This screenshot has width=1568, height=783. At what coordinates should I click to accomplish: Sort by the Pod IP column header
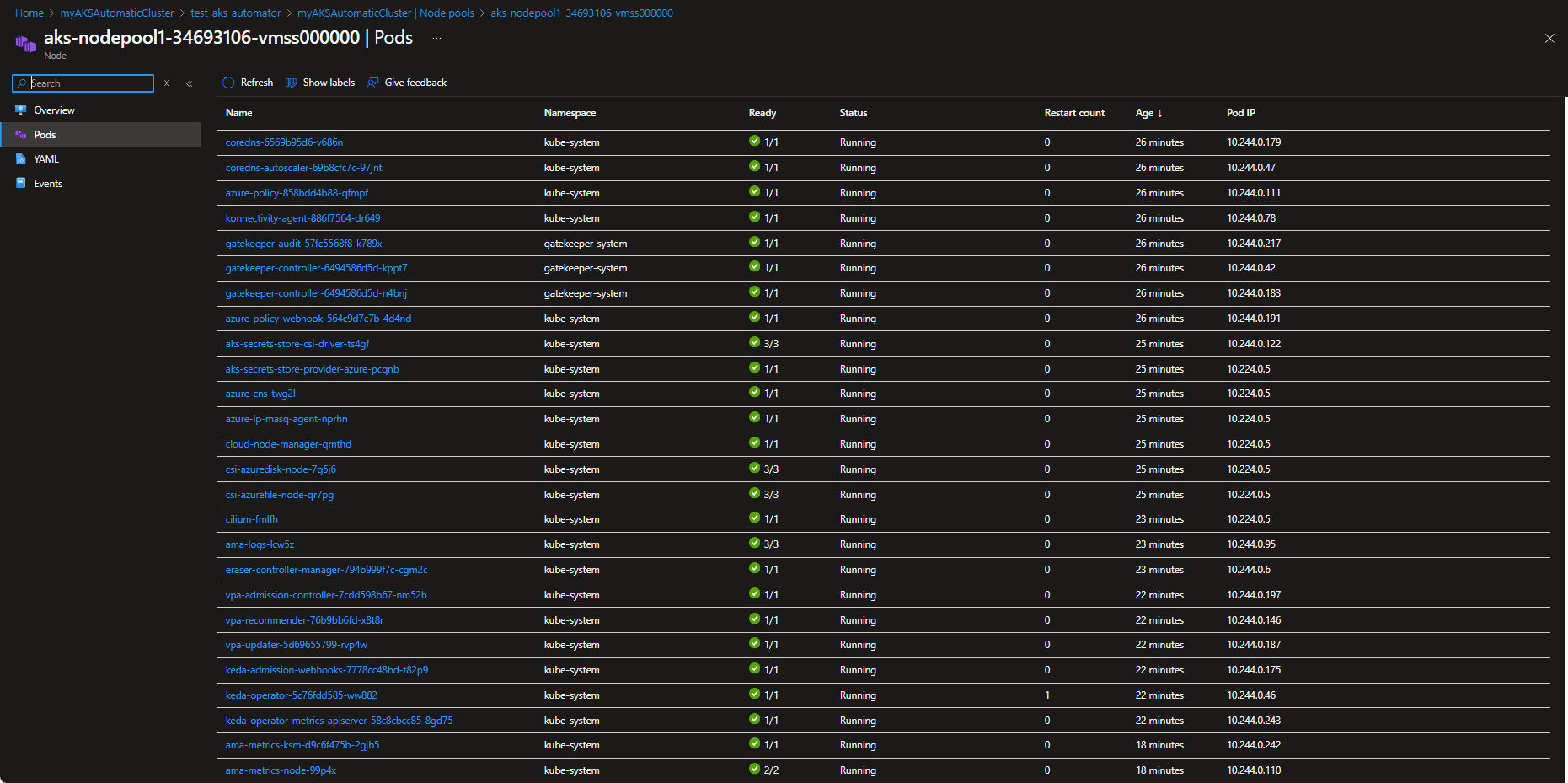[1240, 113]
